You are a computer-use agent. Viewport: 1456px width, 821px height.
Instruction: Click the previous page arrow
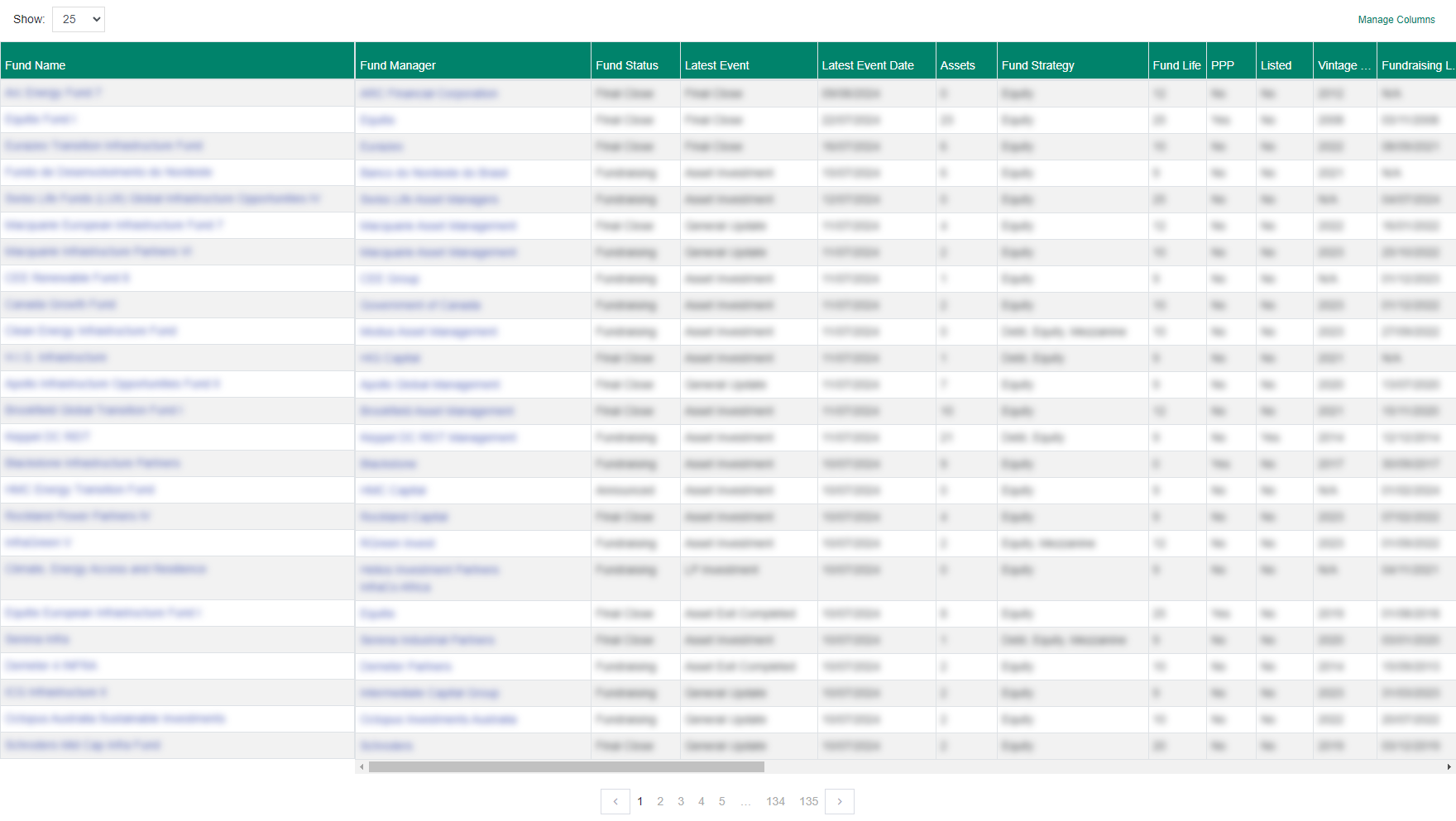tap(615, 801)
